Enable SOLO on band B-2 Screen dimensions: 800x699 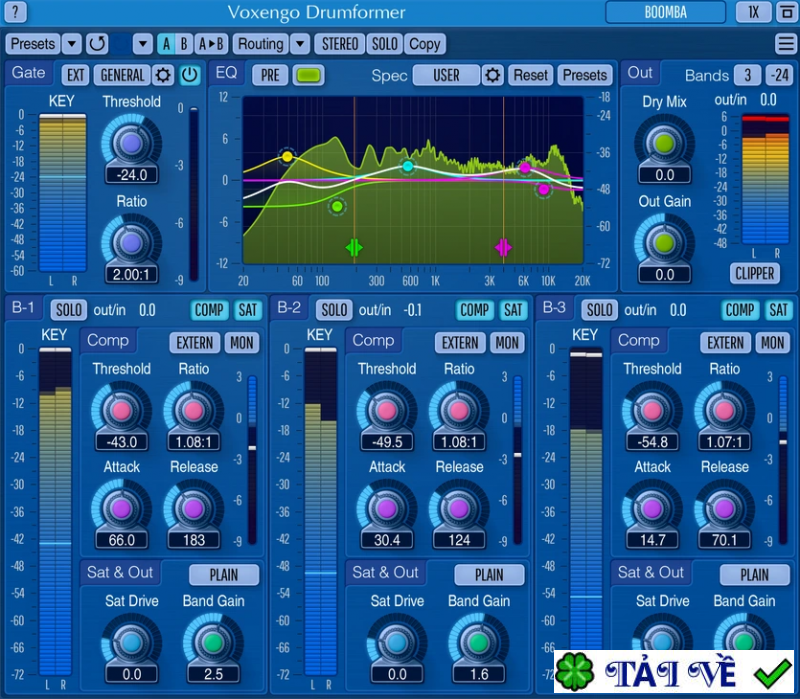click(x=333, y=310)
